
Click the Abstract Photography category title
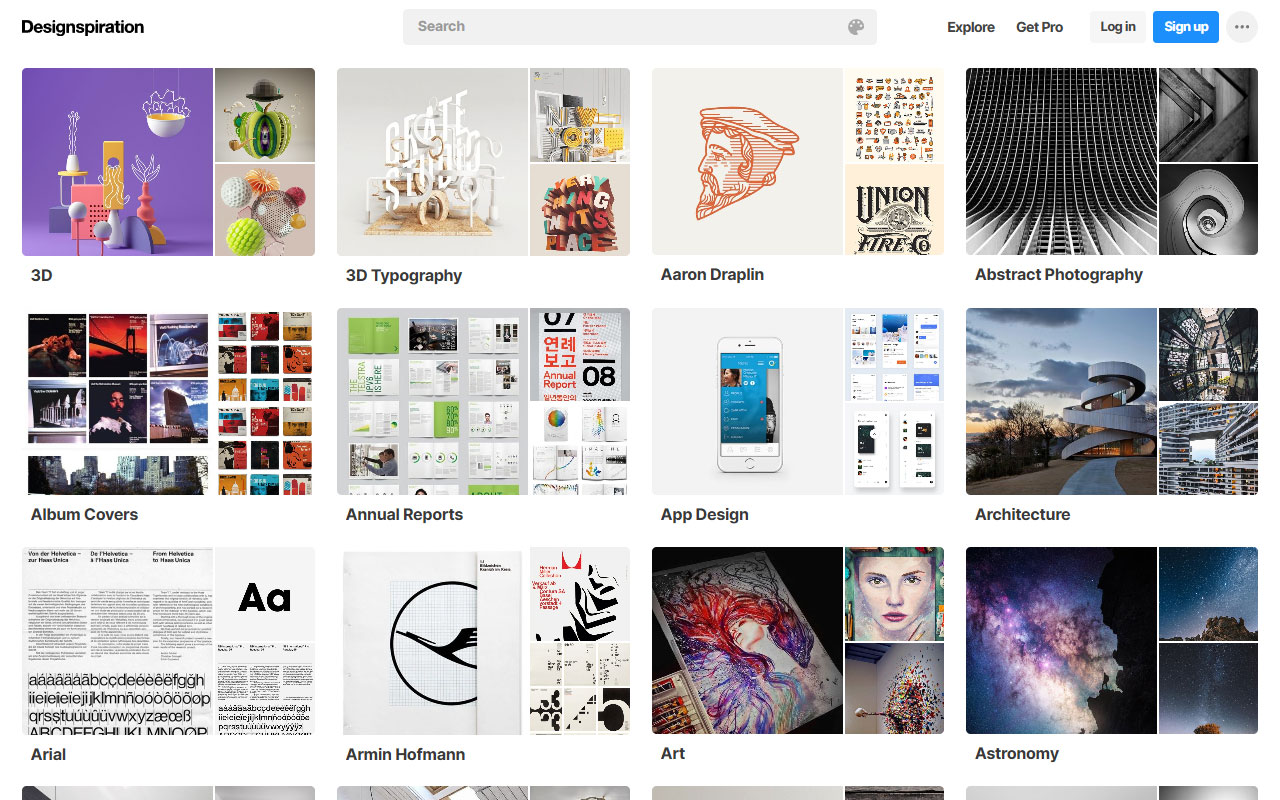tap(1059, 275)
